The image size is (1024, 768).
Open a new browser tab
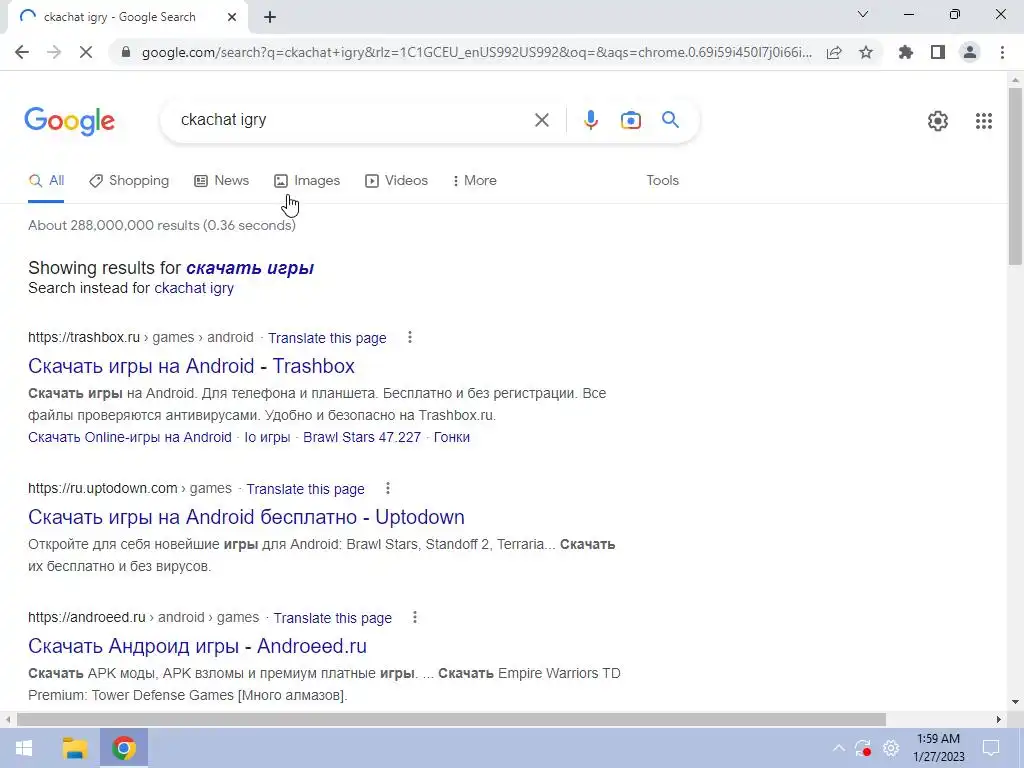point(270,17)
